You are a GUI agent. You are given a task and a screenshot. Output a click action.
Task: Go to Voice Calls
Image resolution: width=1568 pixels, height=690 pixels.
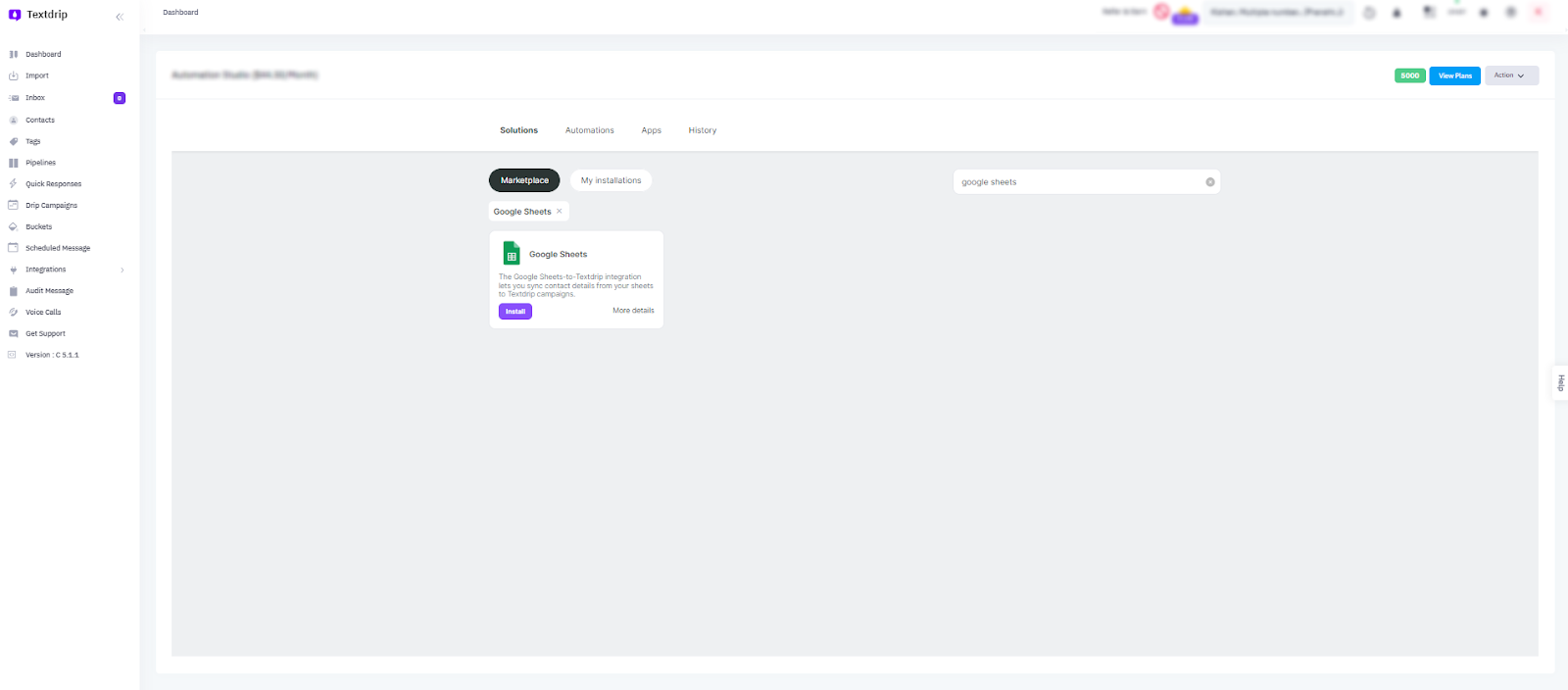pyautogui.click(x=43, y=313)
